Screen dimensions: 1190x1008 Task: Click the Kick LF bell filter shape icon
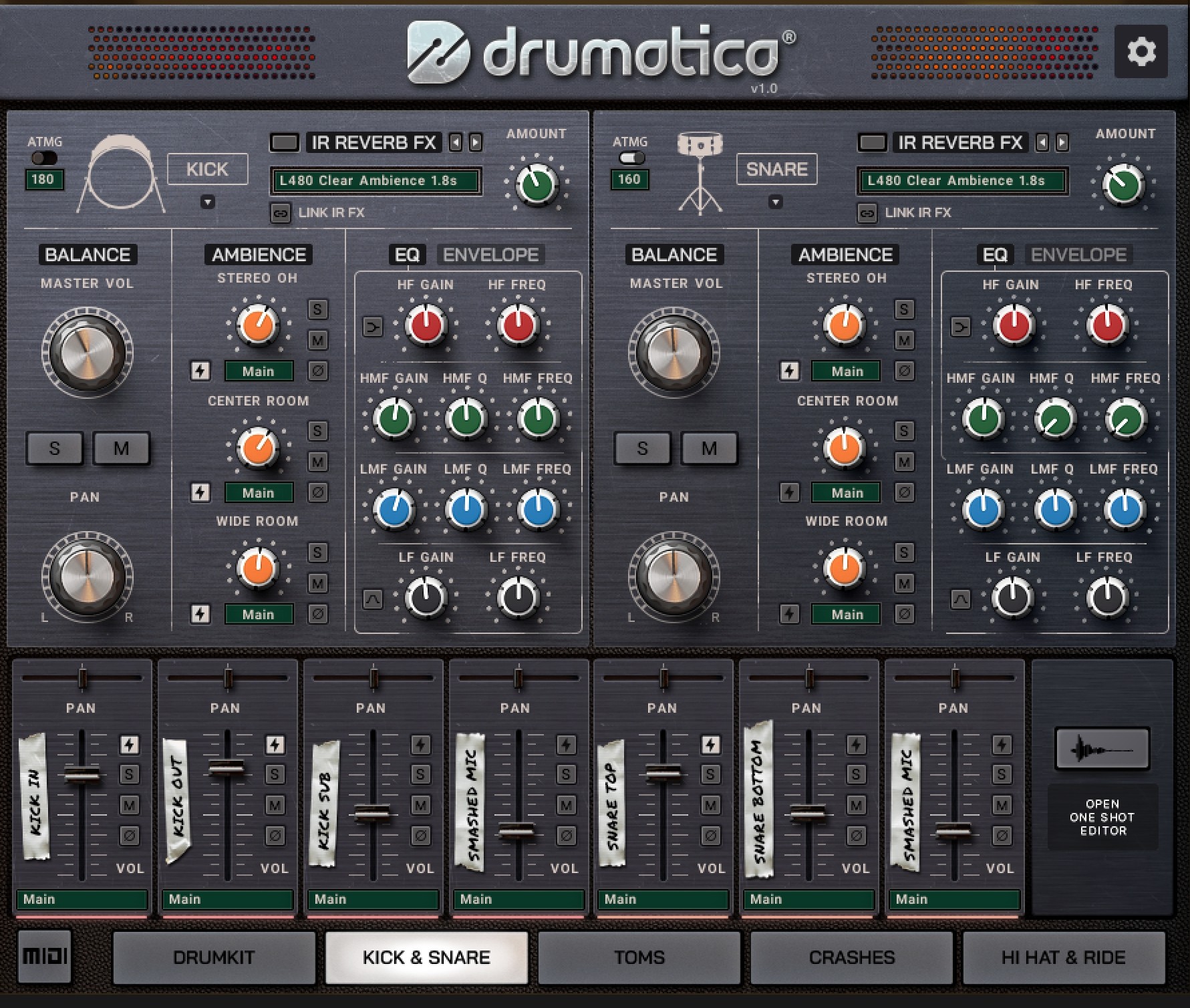372,599
